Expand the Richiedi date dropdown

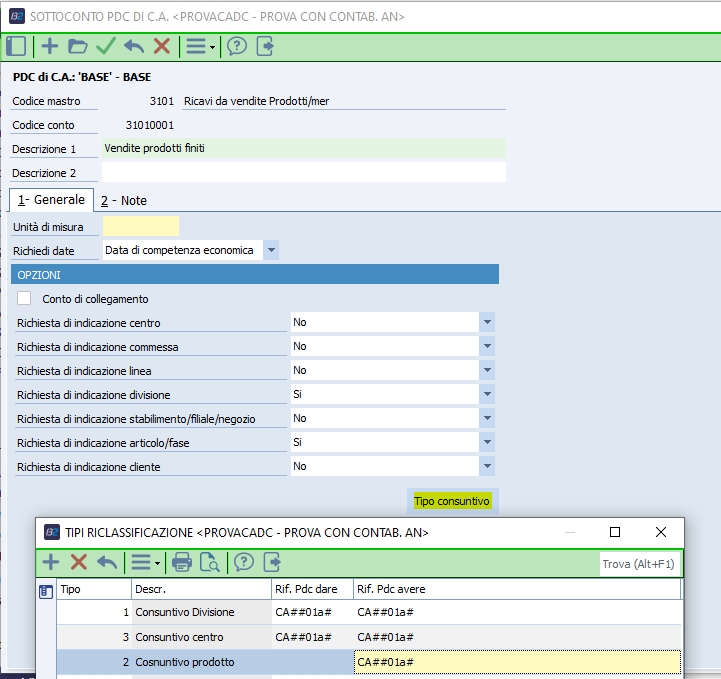click(x=271, y=250)
